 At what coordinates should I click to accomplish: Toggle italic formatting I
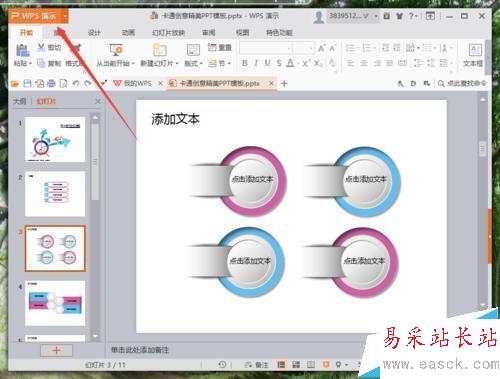(x=256, y=63)
